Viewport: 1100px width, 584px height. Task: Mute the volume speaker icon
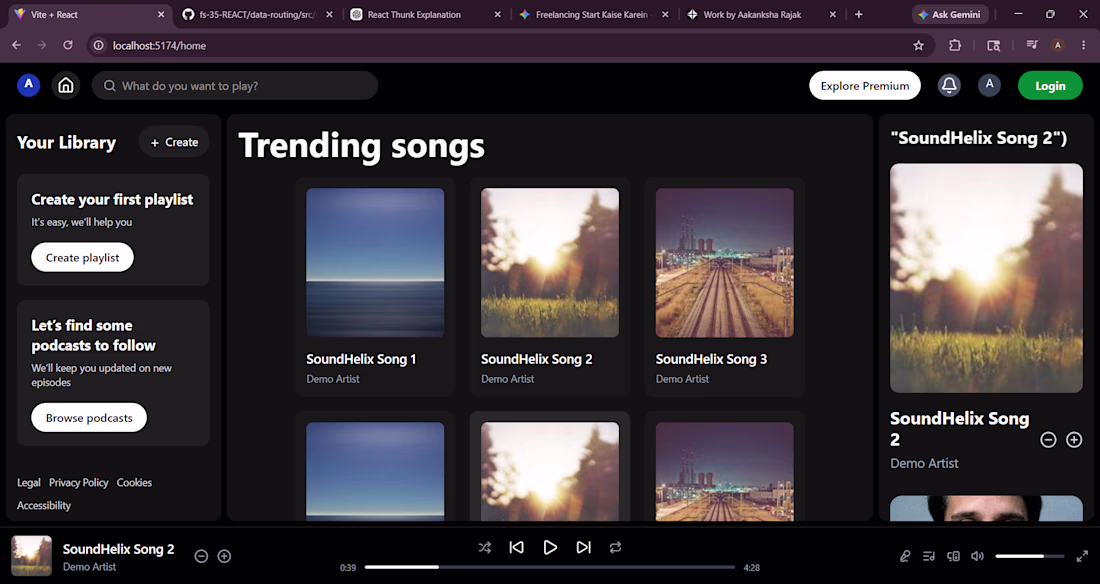pos(977,556)
